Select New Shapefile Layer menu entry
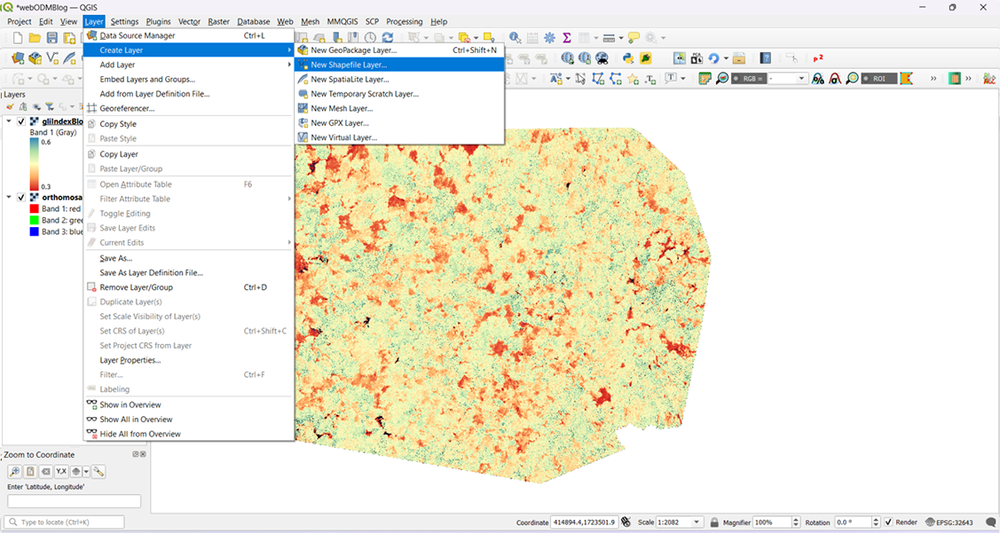Image resolution: width=1000 pixels, height=533 pixels. point(348,64)
